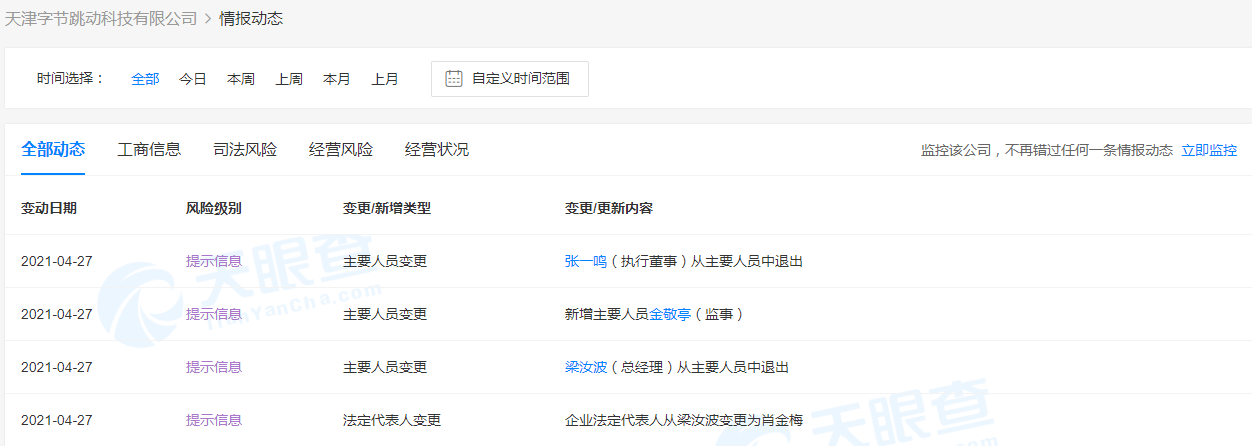1252x446 pixels.
Task: Click 提示信息 in 法定代表人变更 row
Action: pyautogui.click(x=214, y=420)
